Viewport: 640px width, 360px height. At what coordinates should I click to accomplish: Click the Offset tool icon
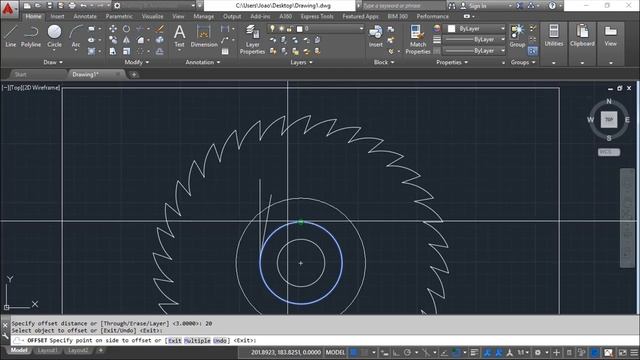coord(160,51)
